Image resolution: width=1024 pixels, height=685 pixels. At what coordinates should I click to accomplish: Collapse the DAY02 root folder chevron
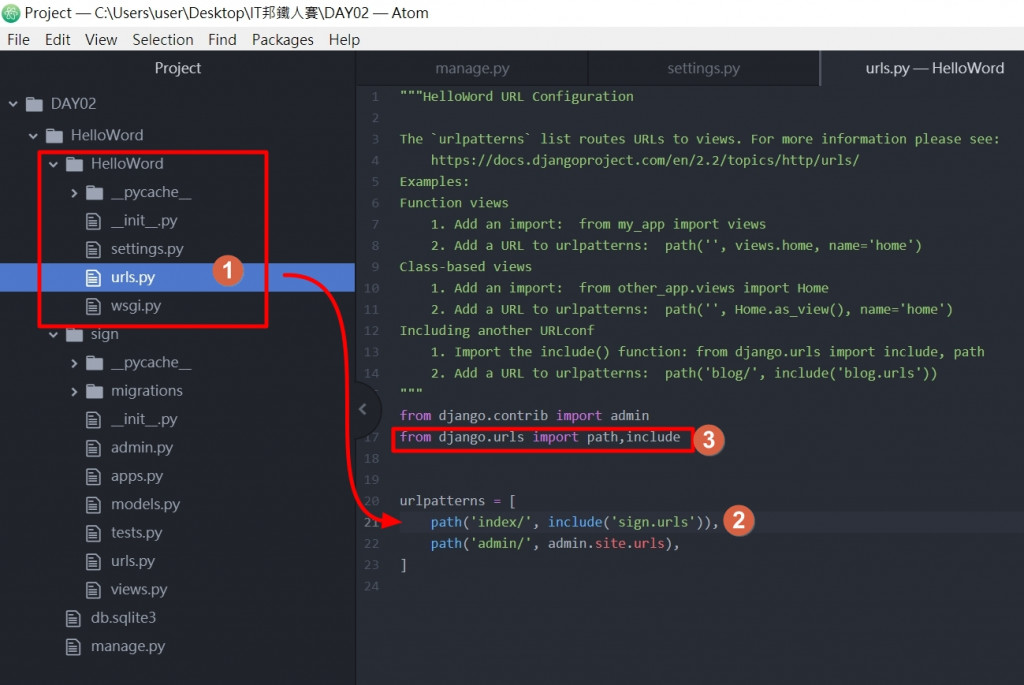13,104
